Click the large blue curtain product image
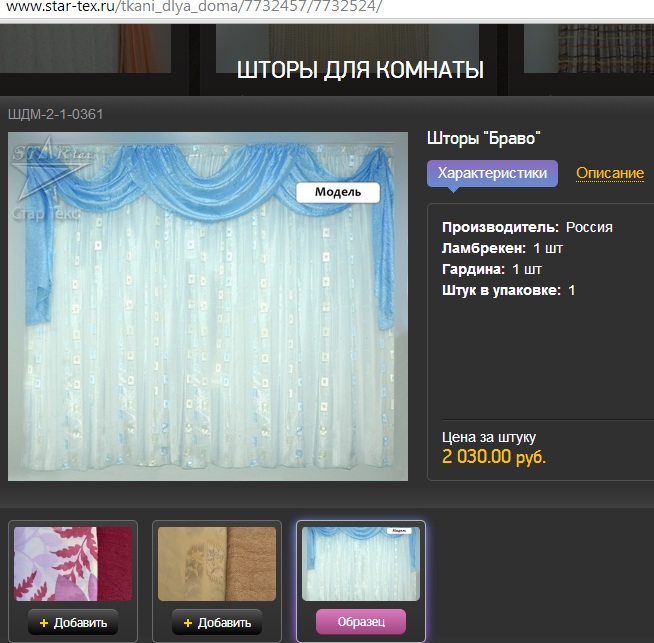 (208, 306)
